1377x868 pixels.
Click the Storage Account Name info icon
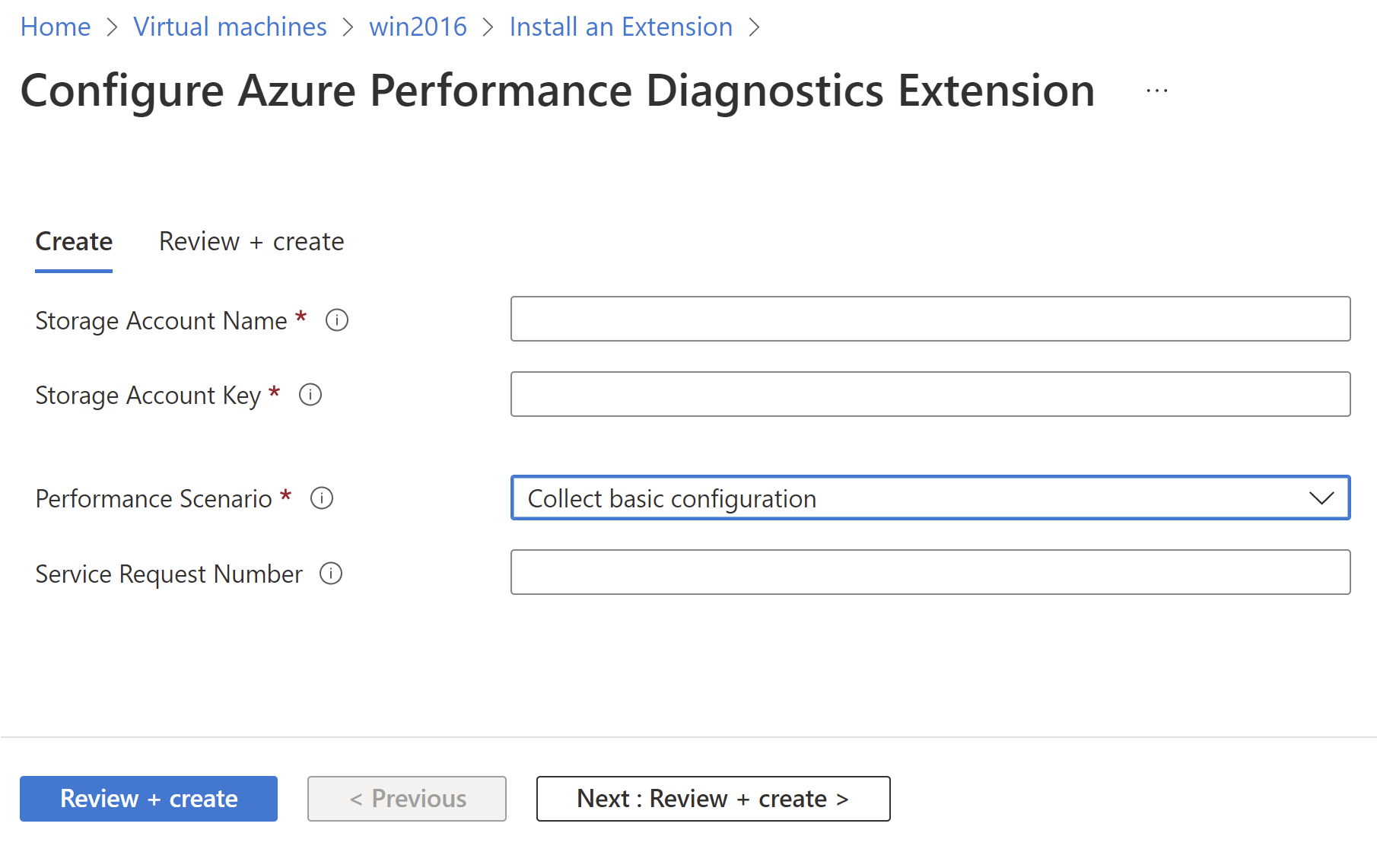(x=337, y=320)
